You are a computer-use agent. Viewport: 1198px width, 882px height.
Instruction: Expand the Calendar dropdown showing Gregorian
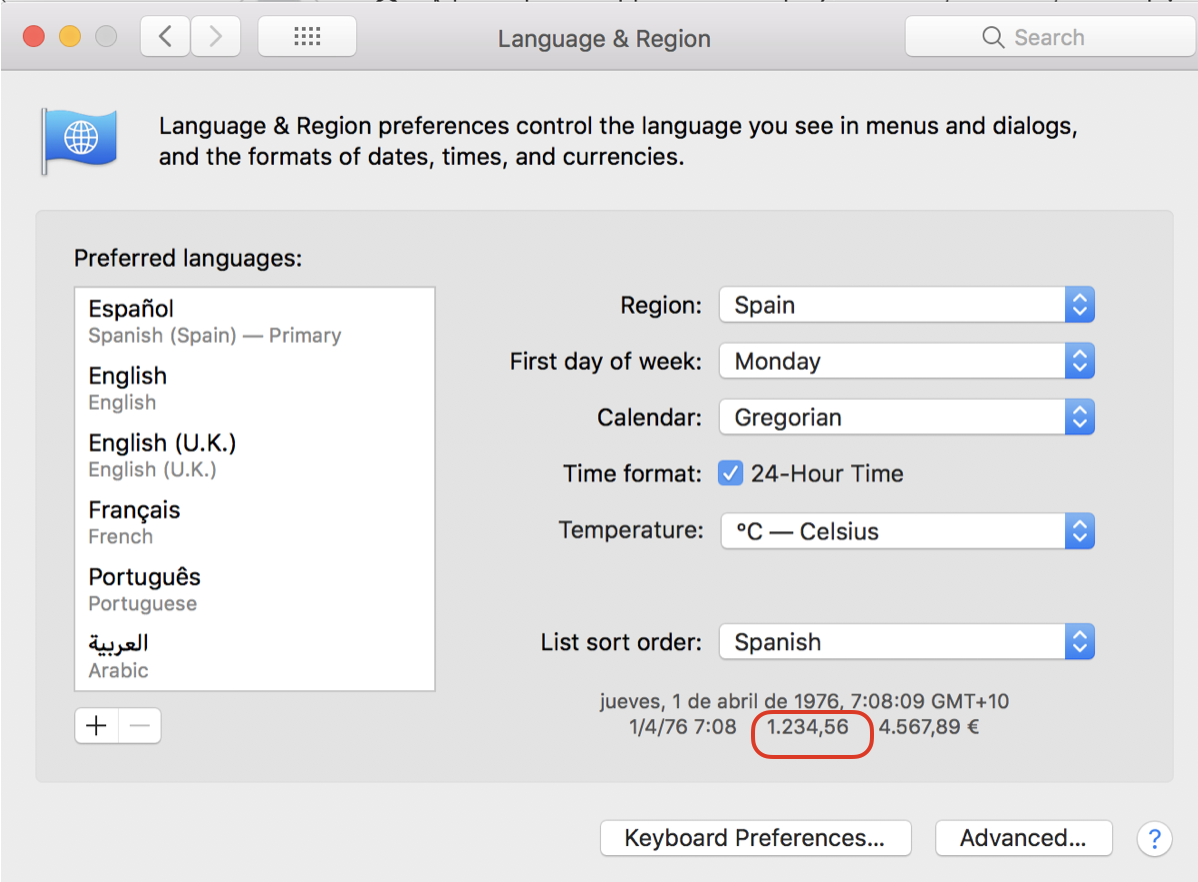click(x=906, y=417)
